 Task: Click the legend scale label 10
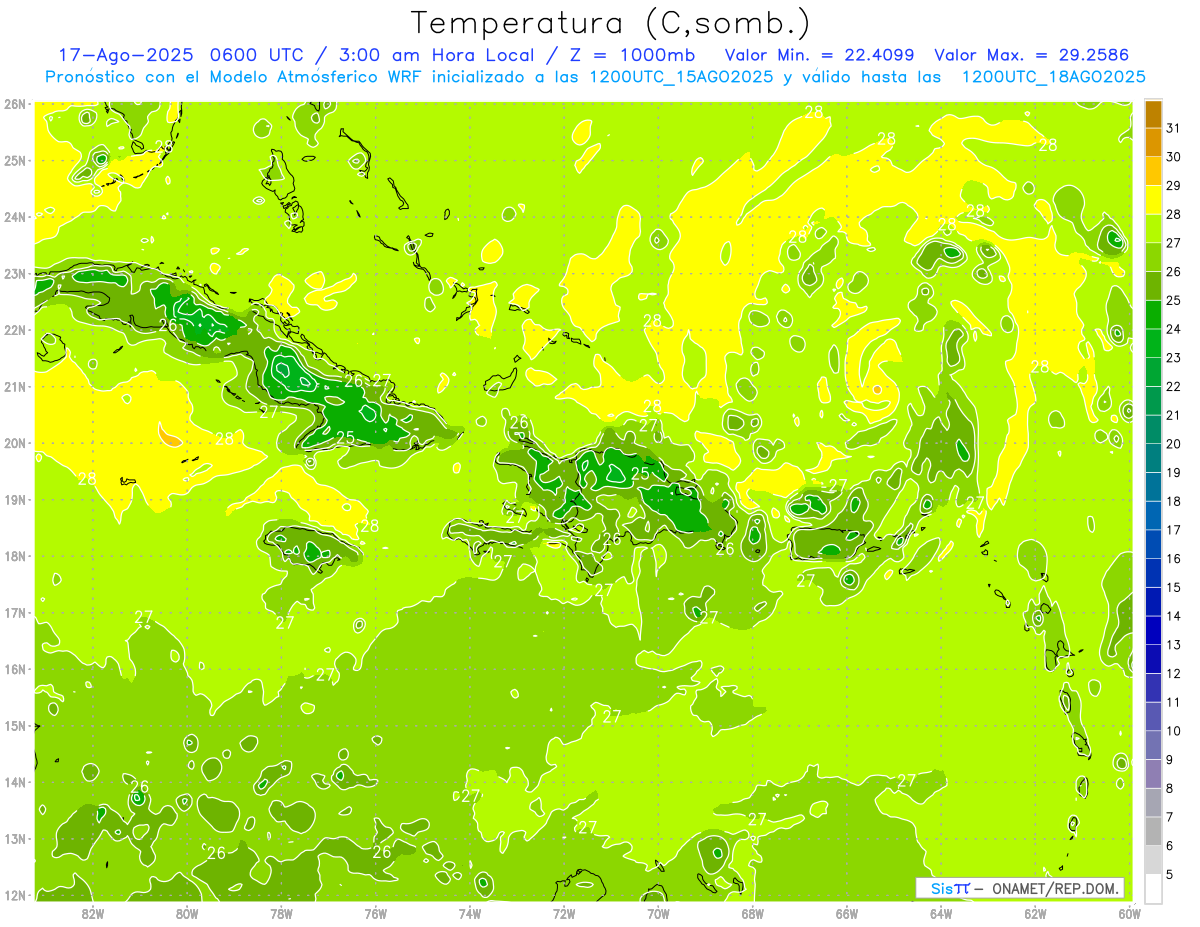[x=1173, y=731]
